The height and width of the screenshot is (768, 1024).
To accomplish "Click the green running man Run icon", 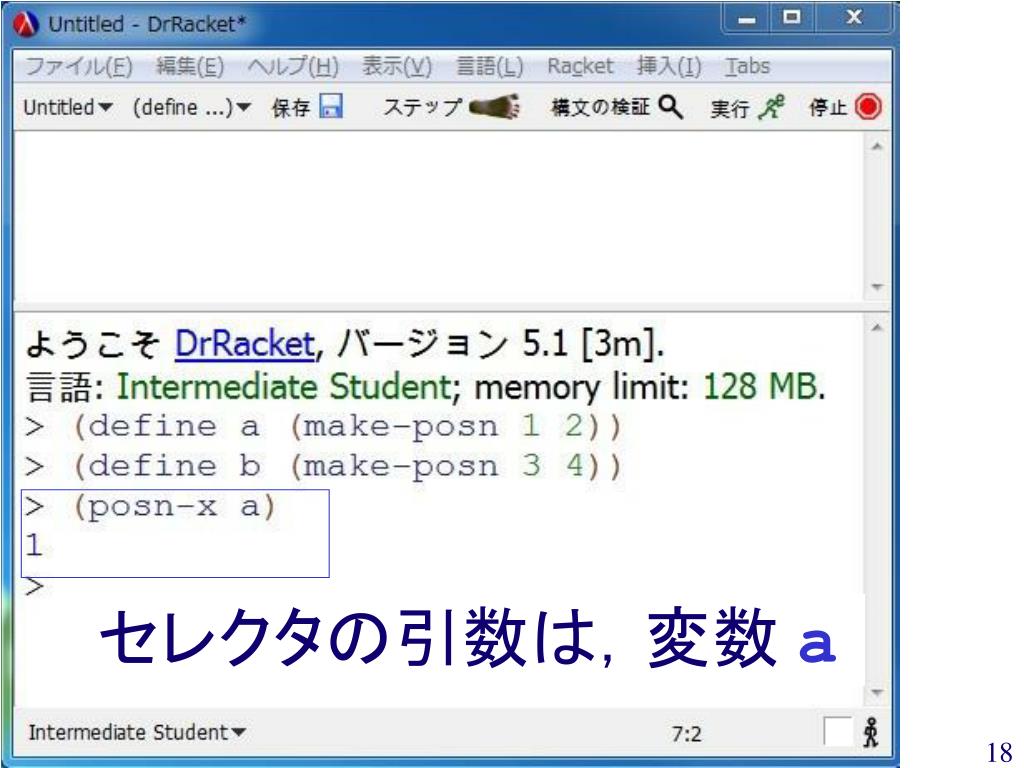I will click(771, 106).
